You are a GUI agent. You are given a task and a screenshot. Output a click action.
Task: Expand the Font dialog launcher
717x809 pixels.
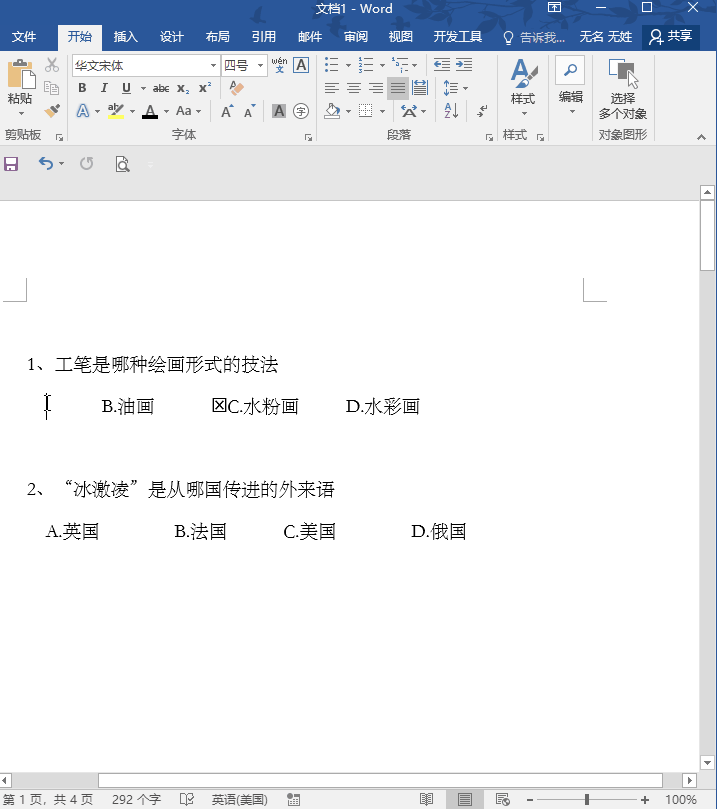[308, 137]
